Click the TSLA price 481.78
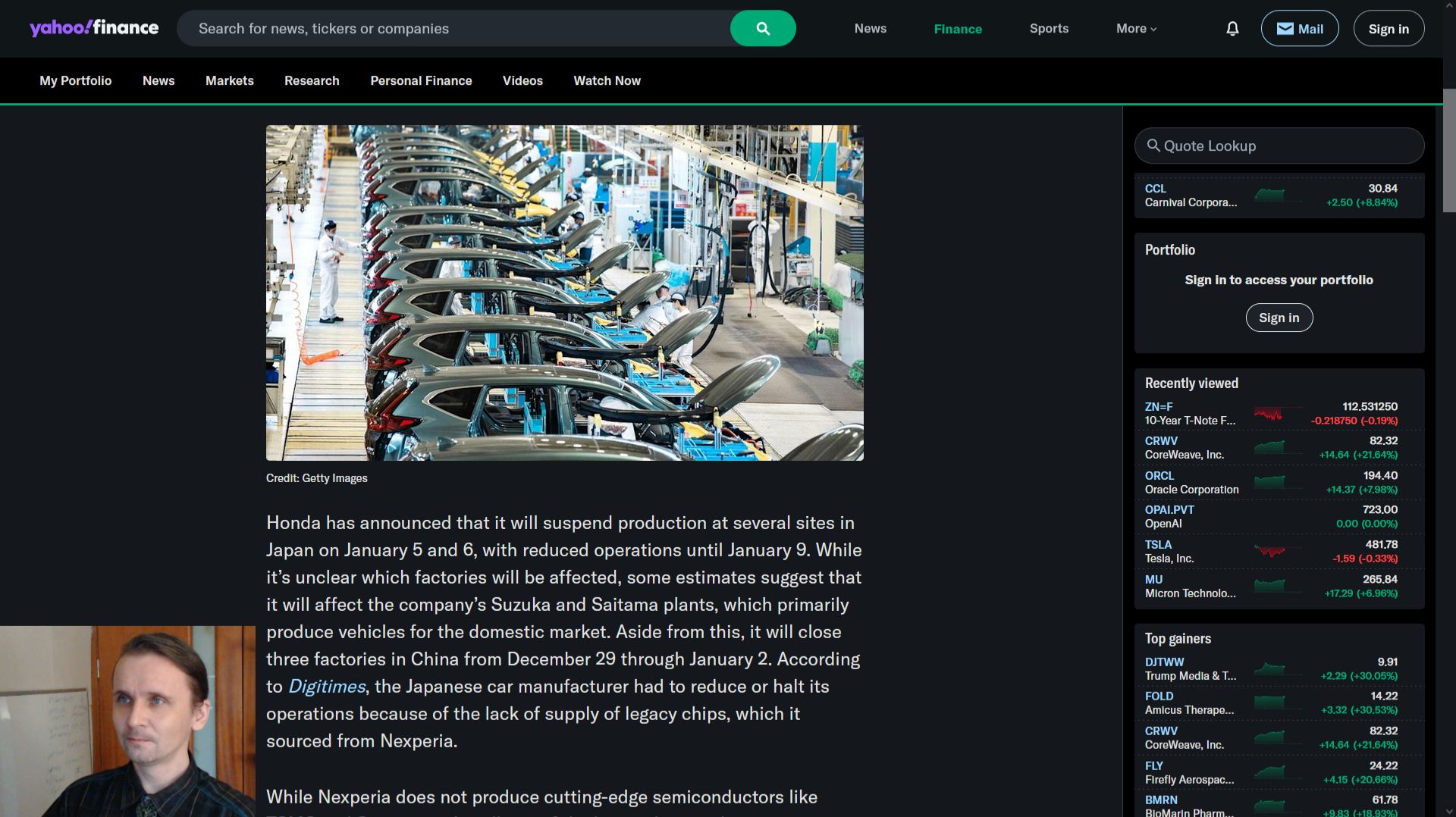The height and width of the screenshot is (817, 1456). (x=1381, y=545)
